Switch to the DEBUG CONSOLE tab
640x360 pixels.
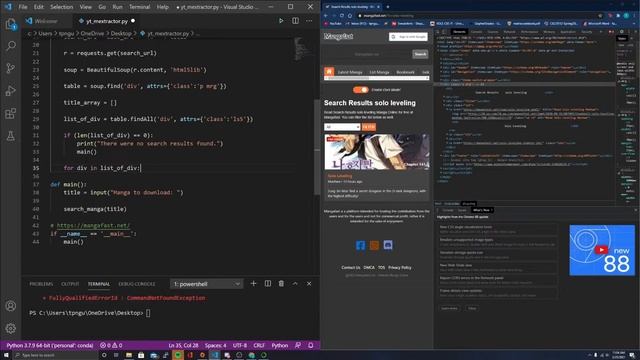tap(137, 284)
